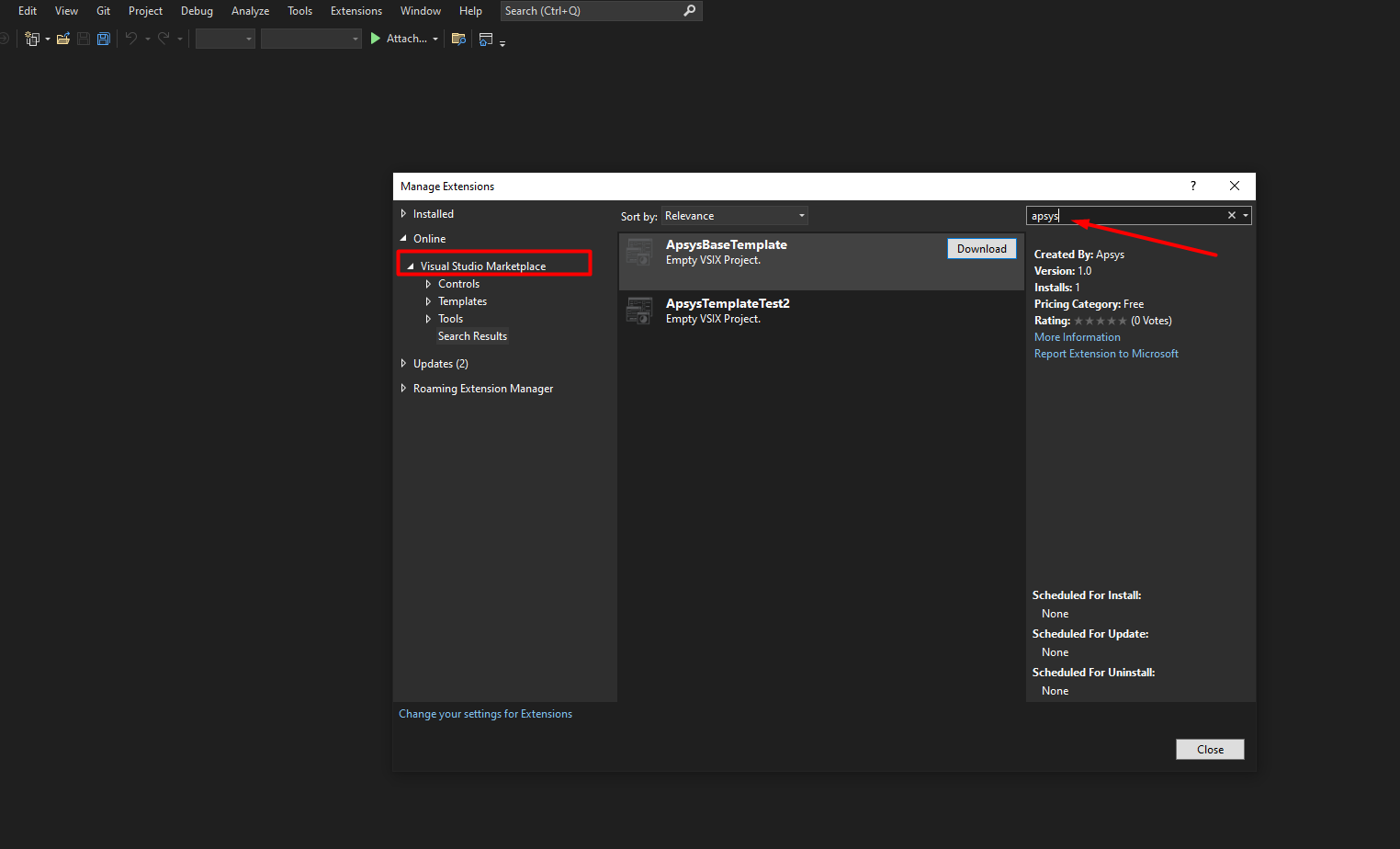Viewport: 1400px width, 849px height.
Task: Expand the Updates (2) node
Action: 403,364
